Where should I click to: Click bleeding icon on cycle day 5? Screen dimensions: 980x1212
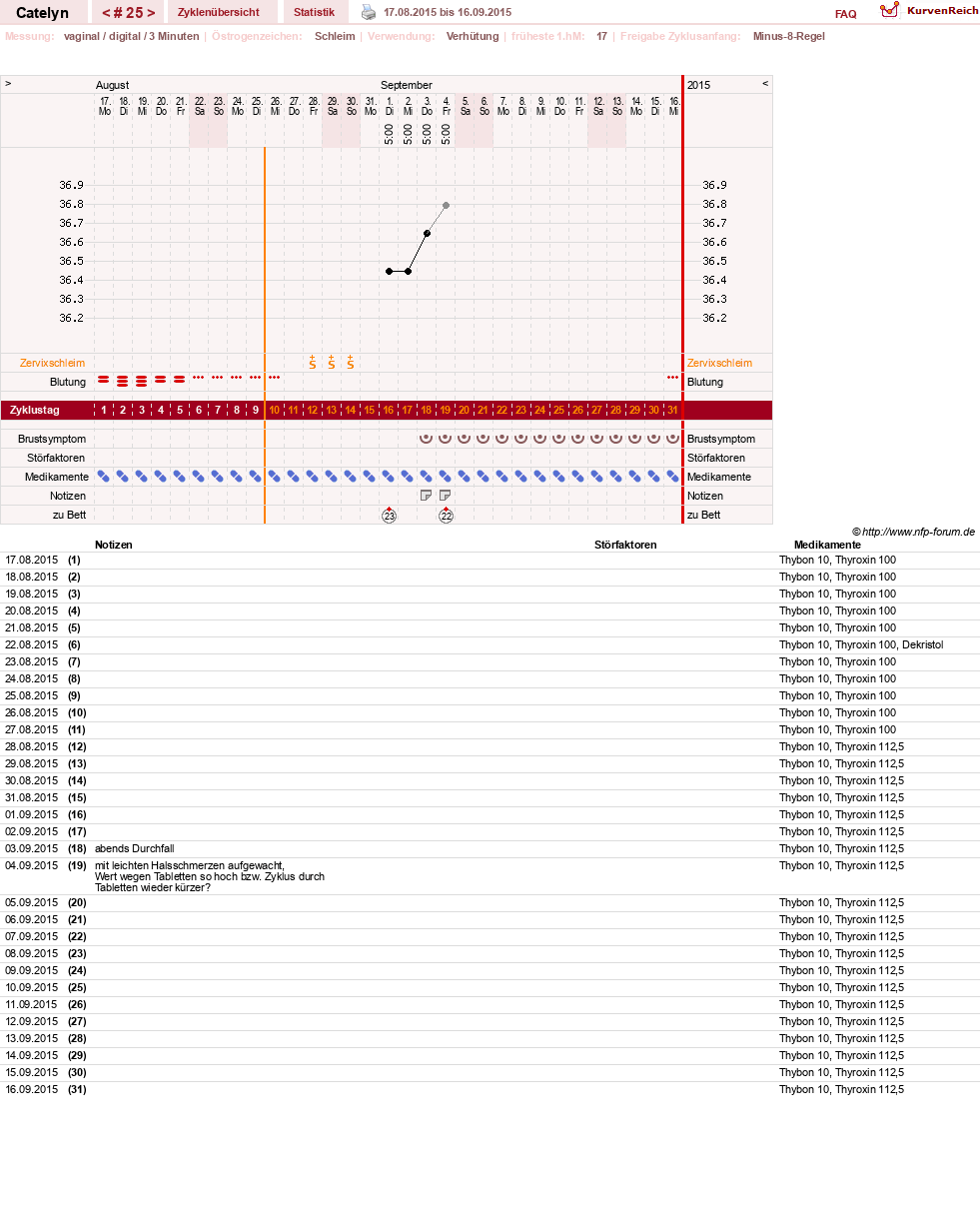(x=180, y=380)
